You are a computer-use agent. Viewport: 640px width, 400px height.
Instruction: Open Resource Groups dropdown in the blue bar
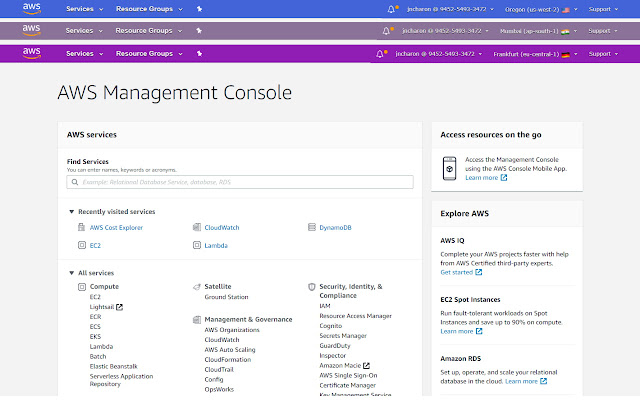coord(149,9)
